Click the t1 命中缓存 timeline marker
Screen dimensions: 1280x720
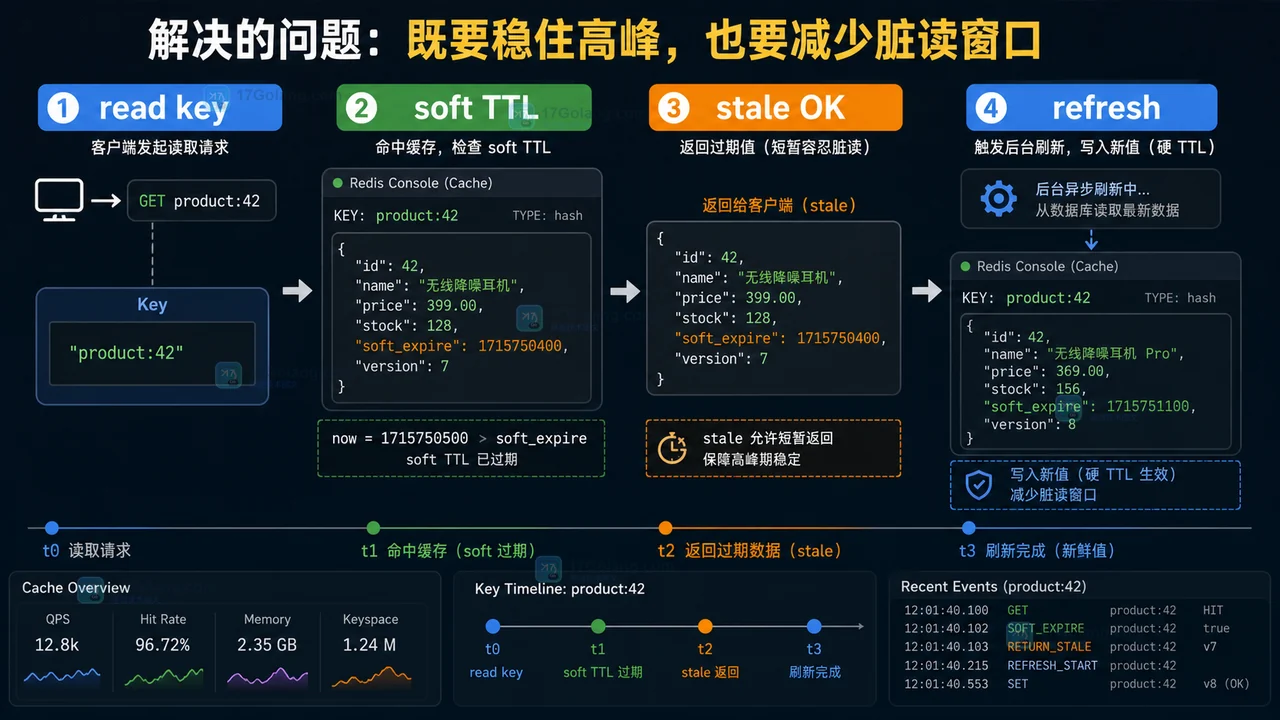coord(373,528)
